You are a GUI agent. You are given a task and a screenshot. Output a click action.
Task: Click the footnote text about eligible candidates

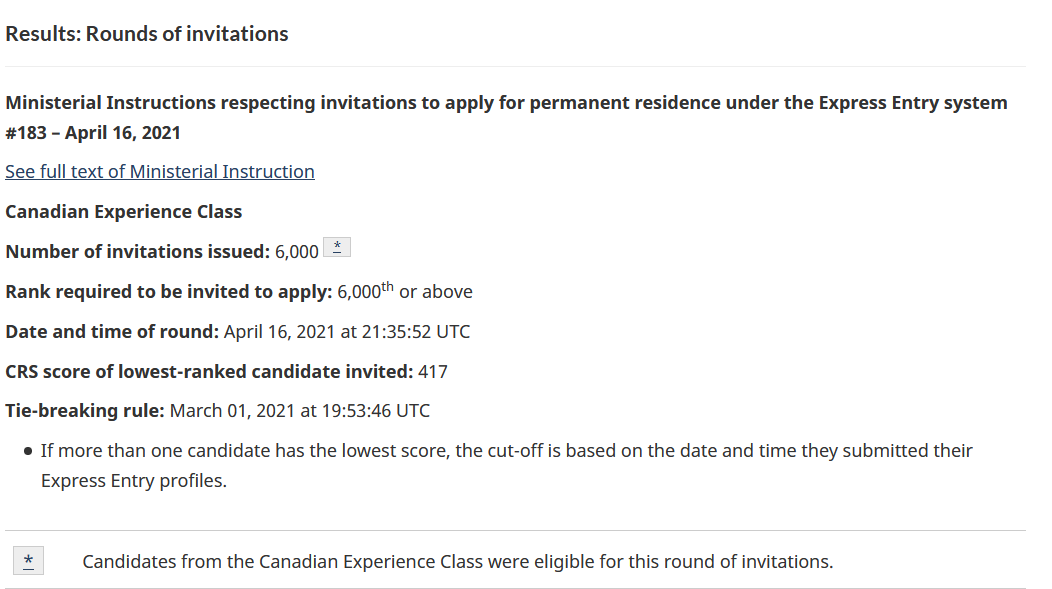pyautogui.click(x=458, y=561)
